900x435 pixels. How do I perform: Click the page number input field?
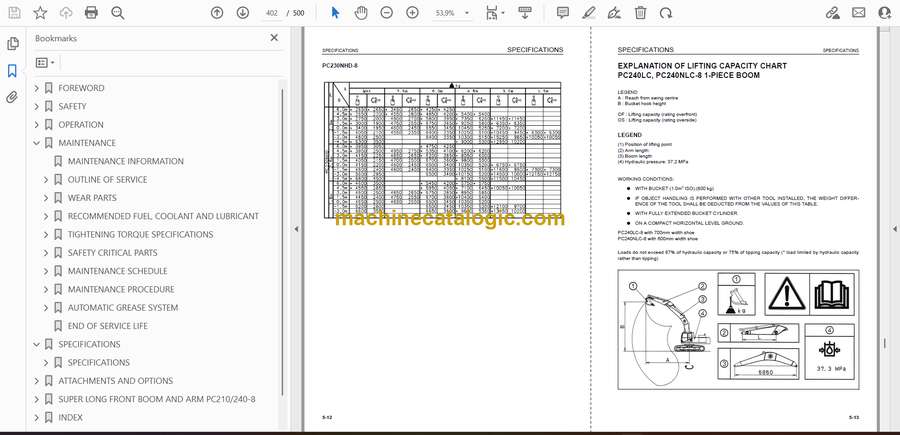(273, 13)
